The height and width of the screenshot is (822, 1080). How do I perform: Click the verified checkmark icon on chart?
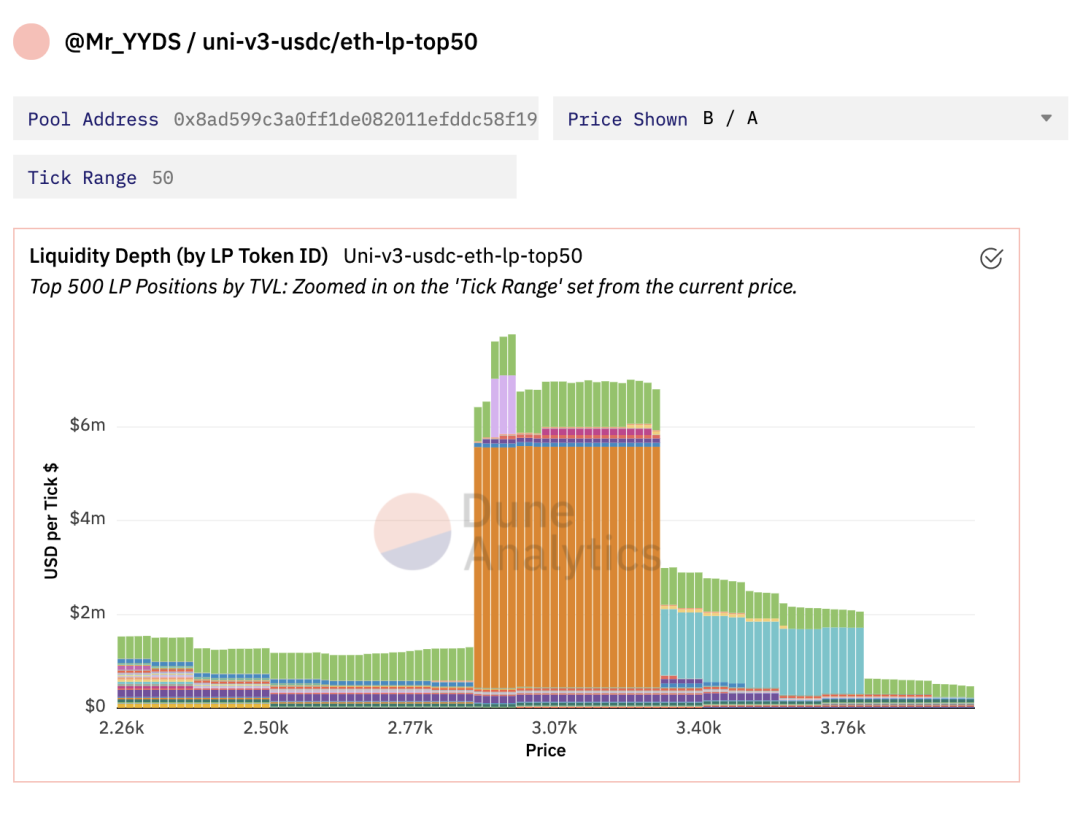point(990,258)
